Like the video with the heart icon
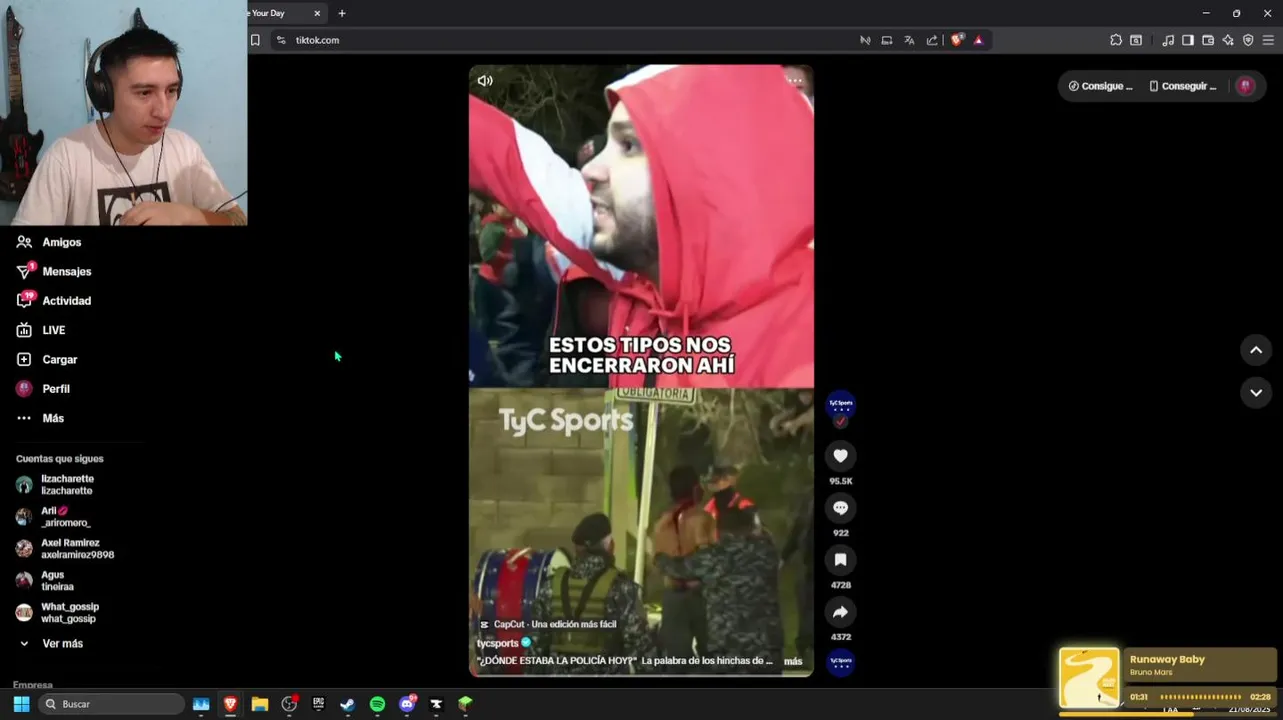The width and height of the screenshot is (1283, 720). point(841,456)
